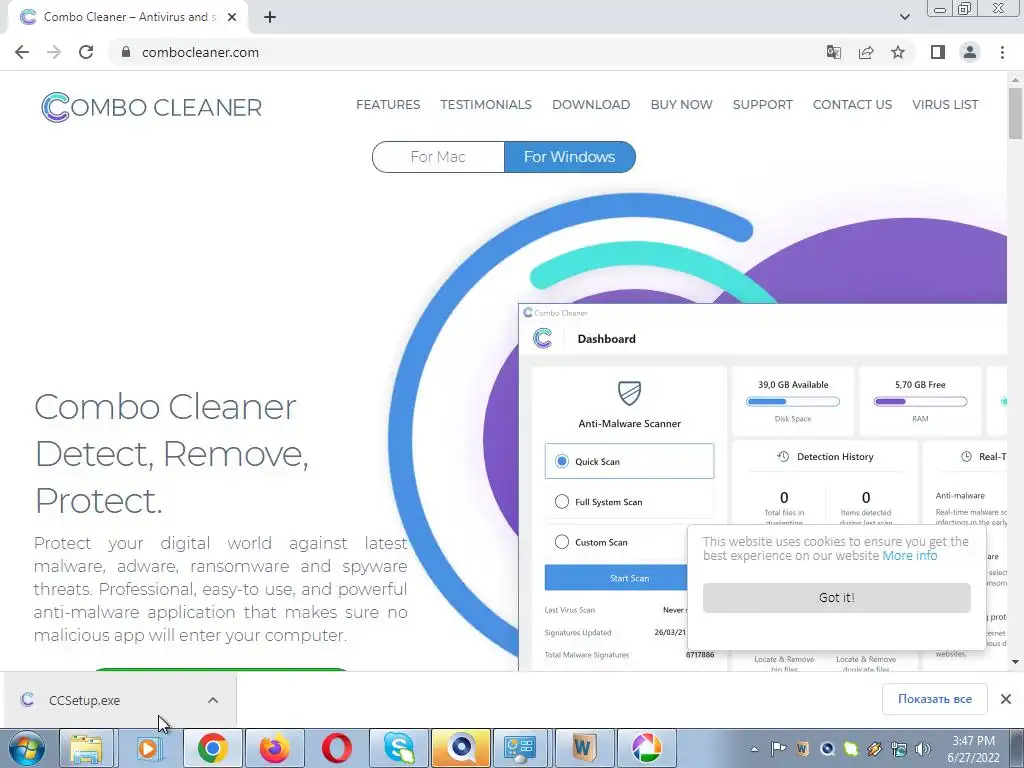Launch Opera from the taskbar
This screenshot has height=768, width=1024.
tap(336, 748)
